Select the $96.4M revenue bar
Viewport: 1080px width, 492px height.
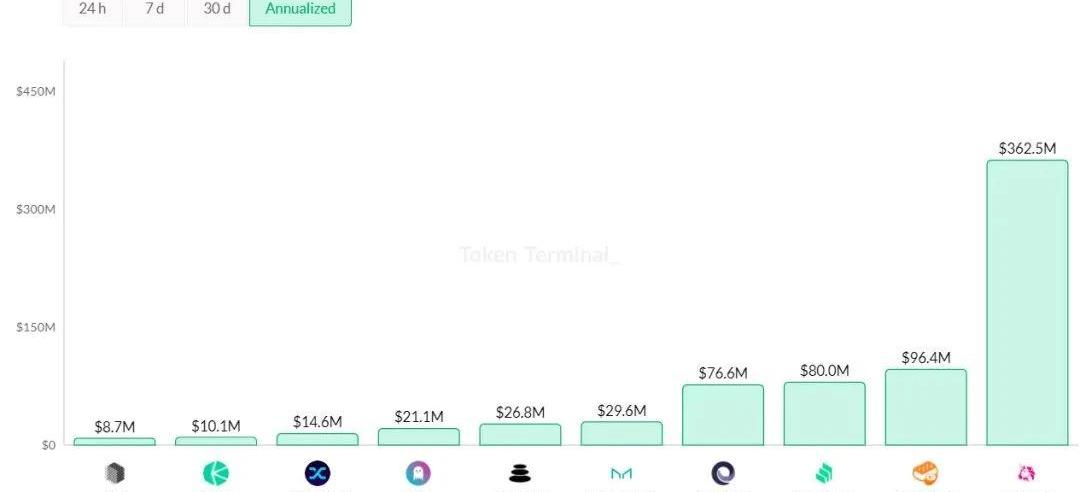tap(925, 407)
